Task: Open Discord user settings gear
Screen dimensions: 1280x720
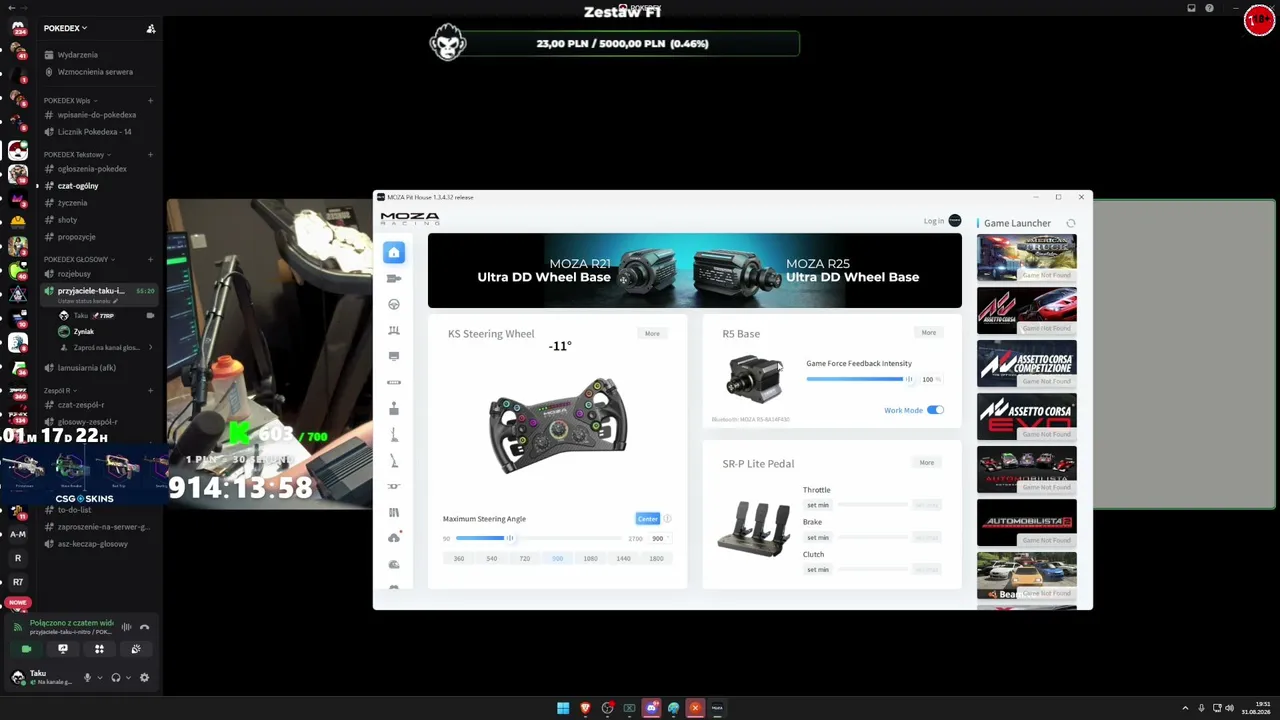Action: pos(144,678)
